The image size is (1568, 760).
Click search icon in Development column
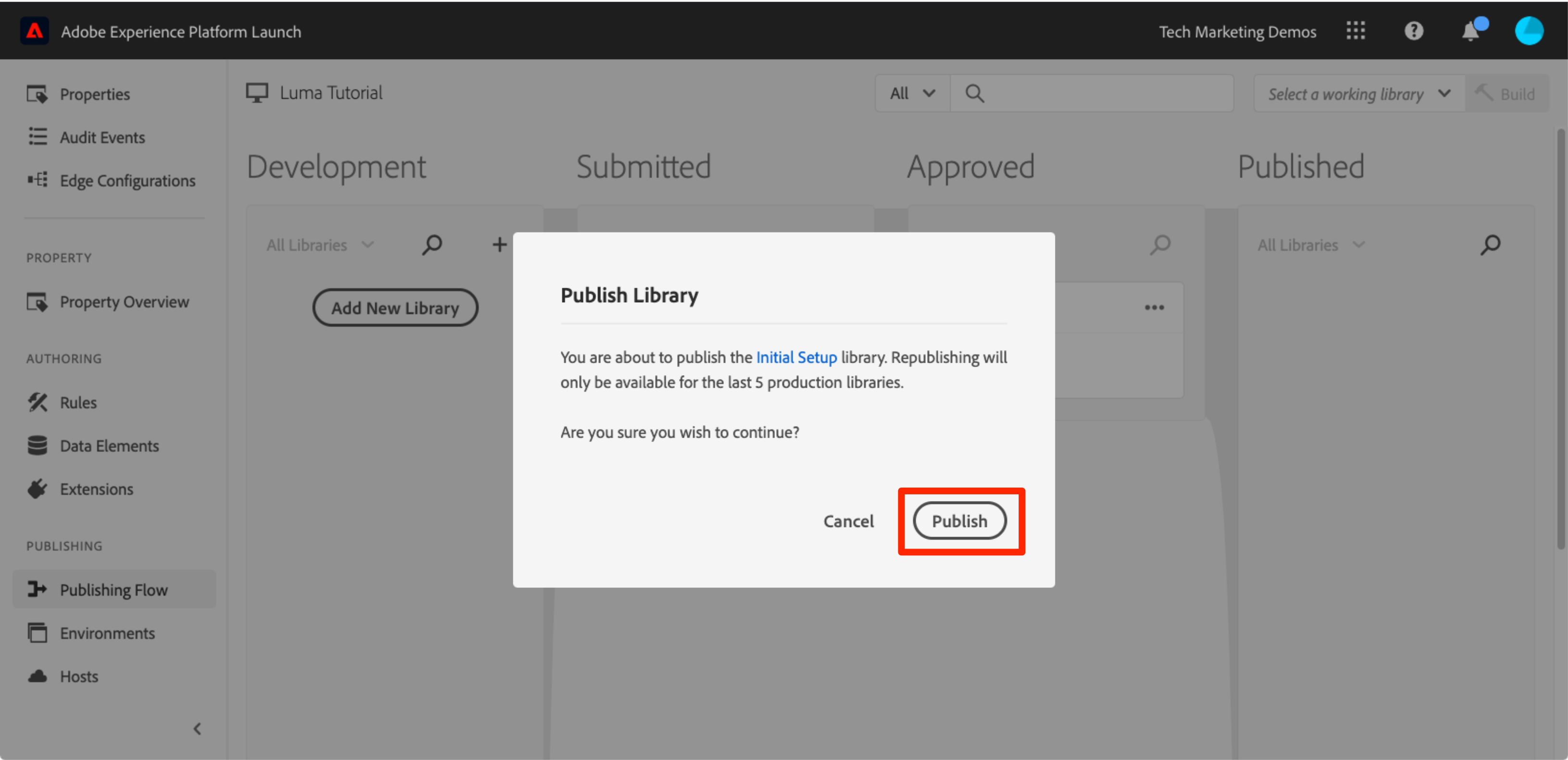click(x=432, y=245)
